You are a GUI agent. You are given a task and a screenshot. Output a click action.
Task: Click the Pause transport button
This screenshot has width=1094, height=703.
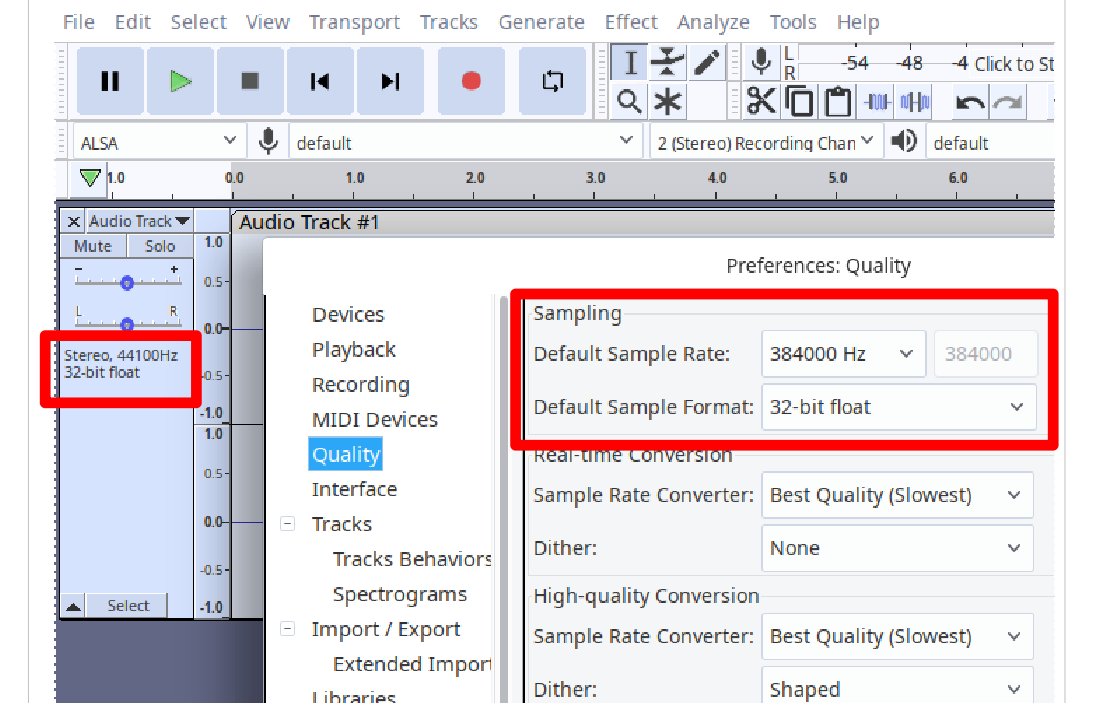click(x=110, y=81)
